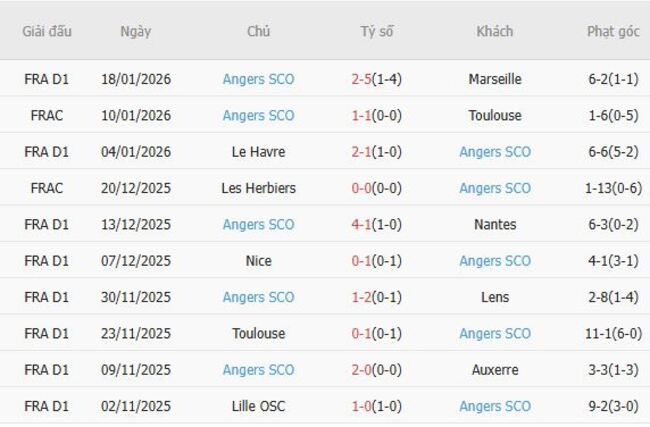This screenshot has height=427, width=650.
Task: Open the 2-1 Le Havre match score
Action: coord(361,152)
